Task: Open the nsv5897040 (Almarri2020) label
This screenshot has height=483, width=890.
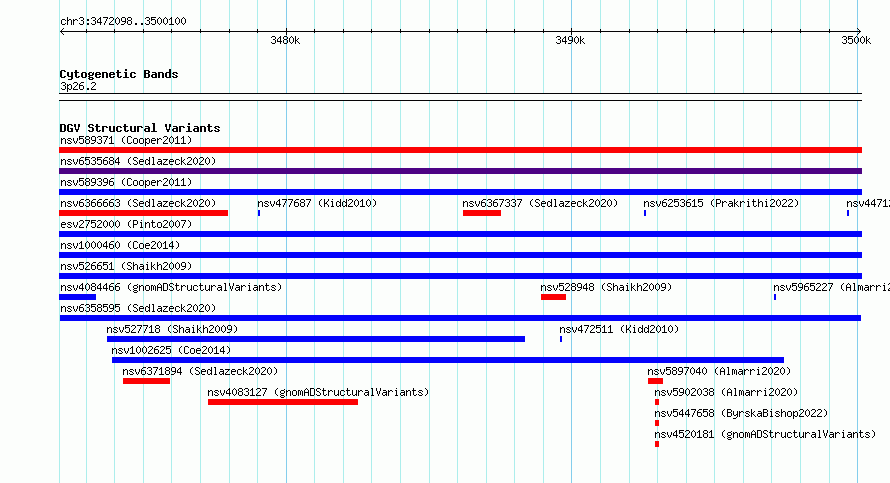Action: (x=719, y=371)
